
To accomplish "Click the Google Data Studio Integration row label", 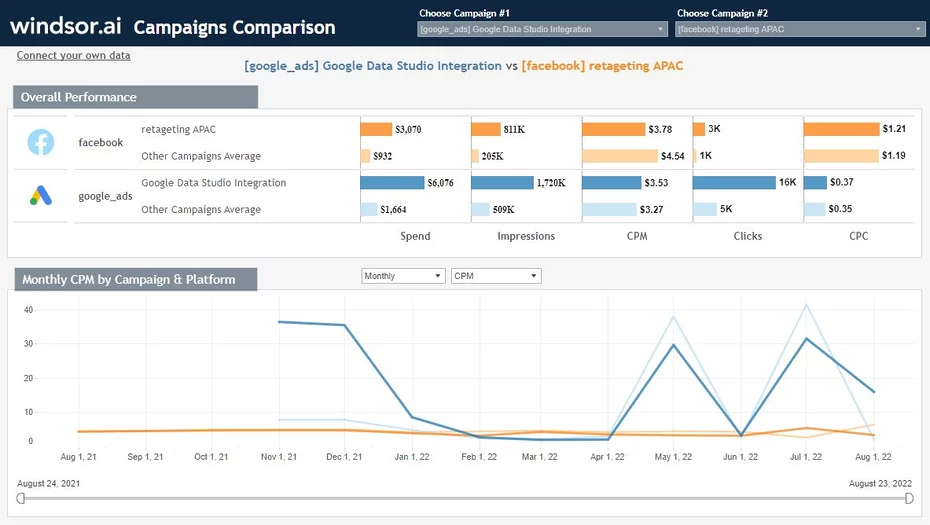I will tap(214, 183).
